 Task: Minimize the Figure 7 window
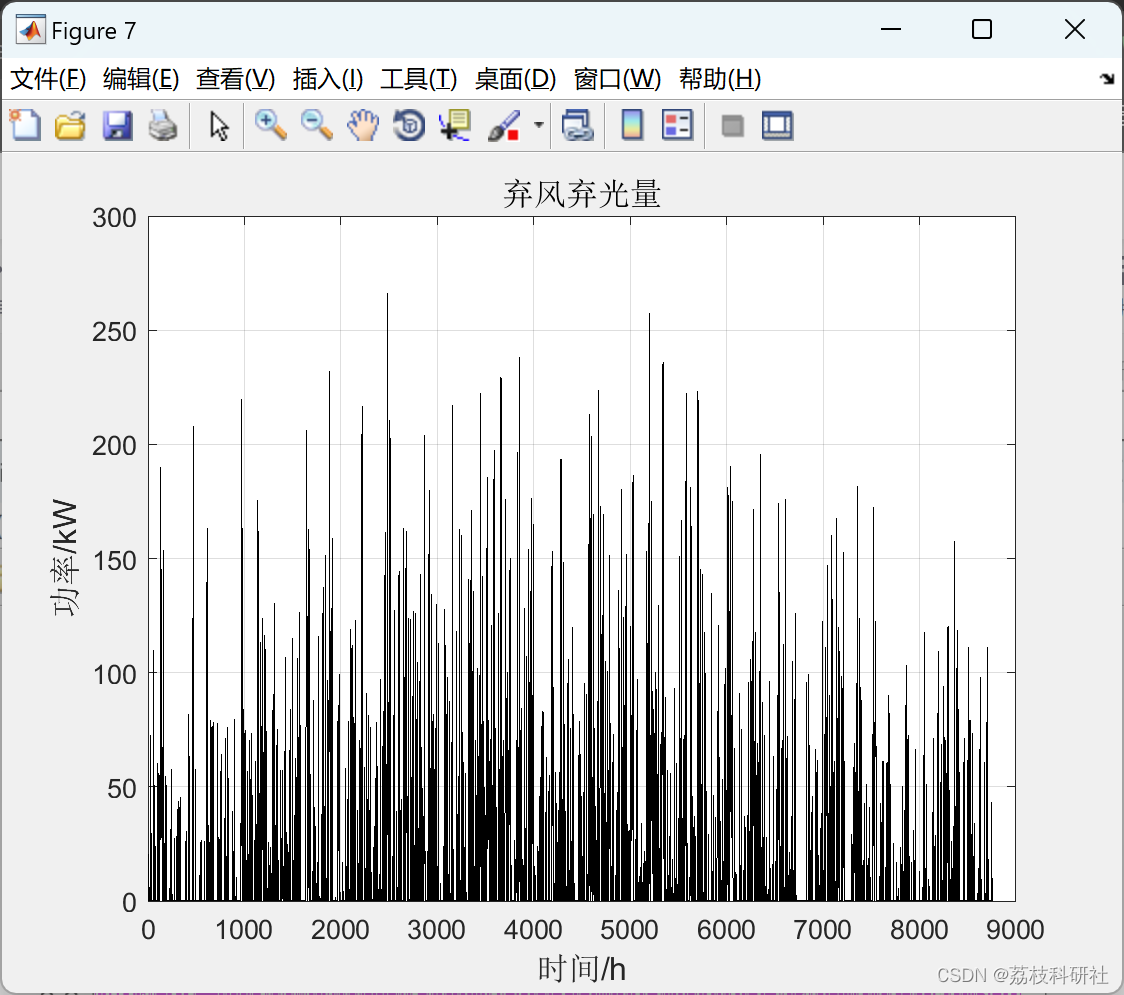tap(891, 29)
